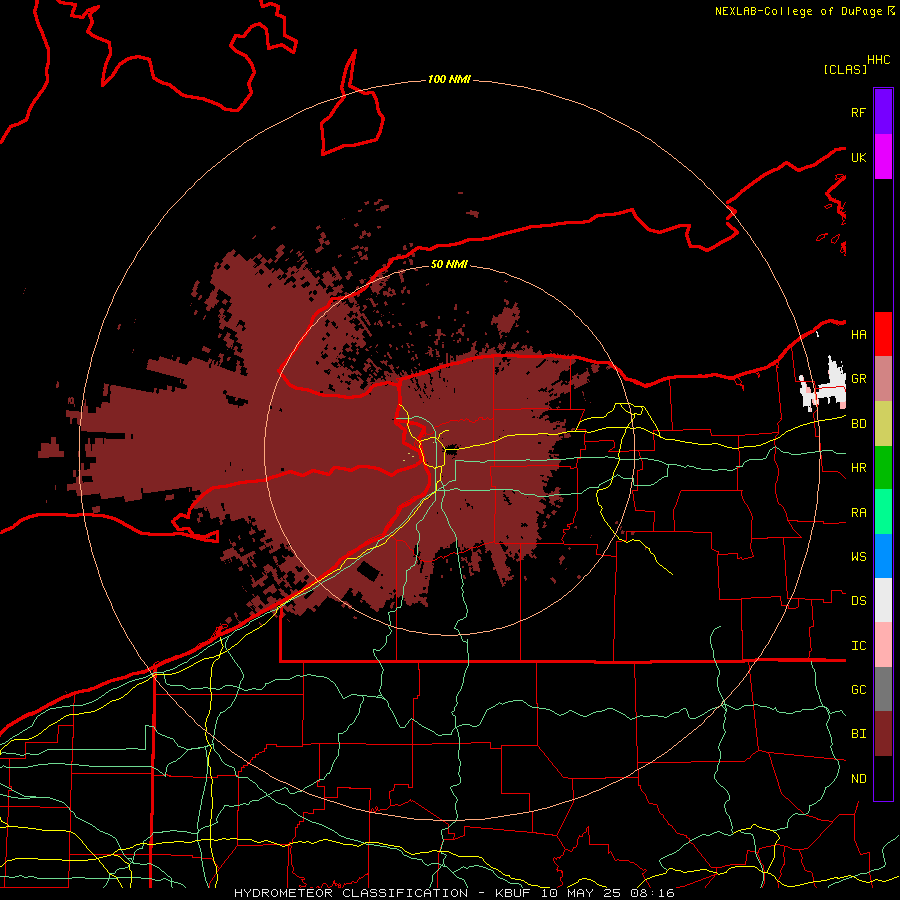Click the blue WS legend swatch

point(883,556)
